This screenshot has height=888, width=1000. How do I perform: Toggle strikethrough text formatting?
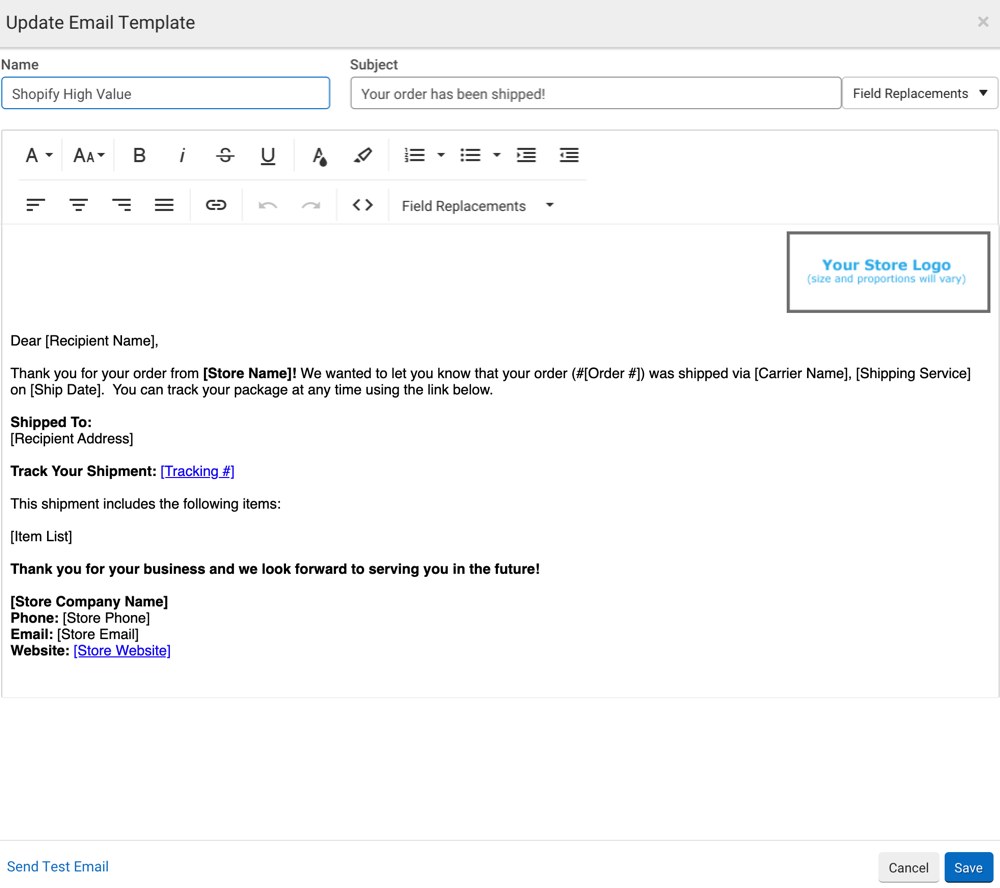[x=225, y=155]
